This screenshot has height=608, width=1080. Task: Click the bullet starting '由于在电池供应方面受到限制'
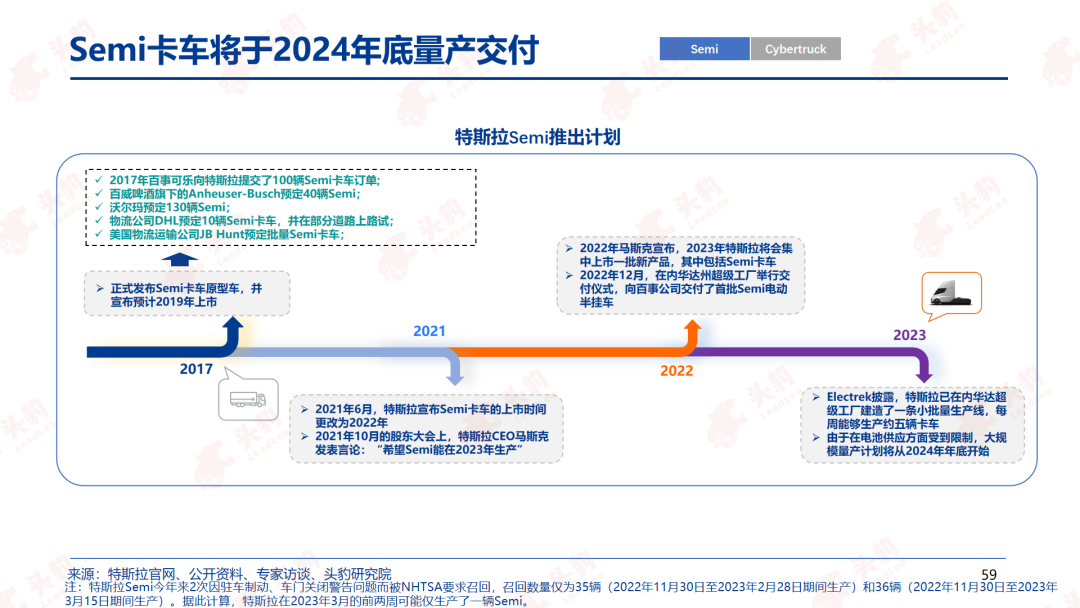[917, 444]
